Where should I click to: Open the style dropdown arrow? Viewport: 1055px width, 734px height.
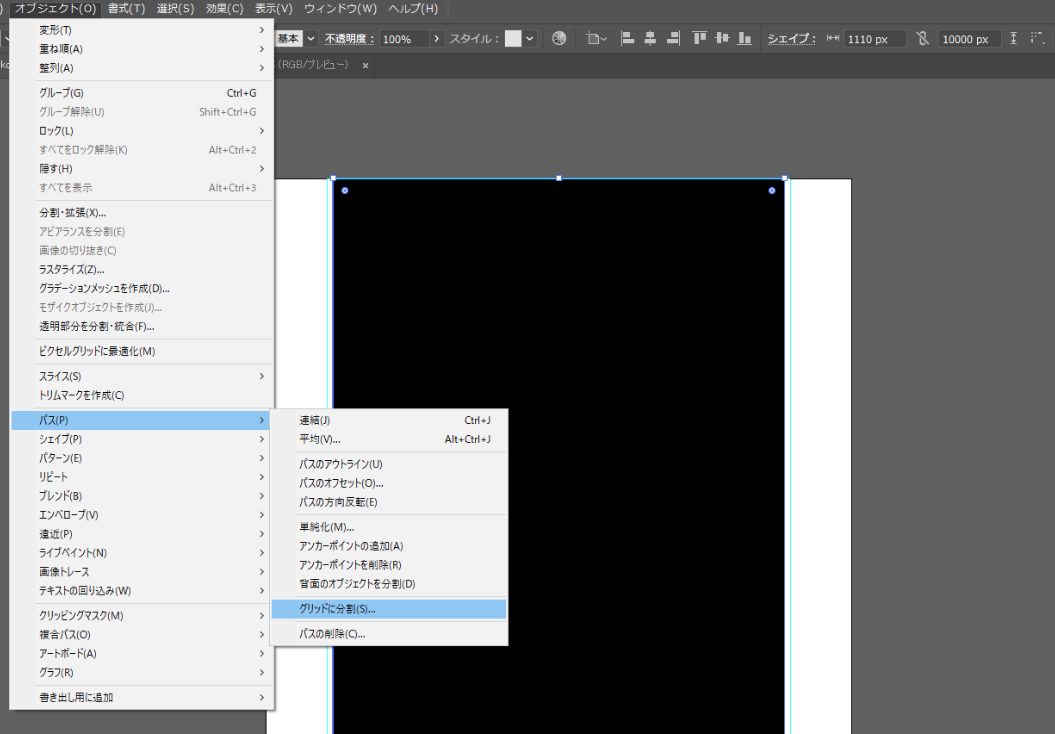pyautogui.click(x=530, y=38)
